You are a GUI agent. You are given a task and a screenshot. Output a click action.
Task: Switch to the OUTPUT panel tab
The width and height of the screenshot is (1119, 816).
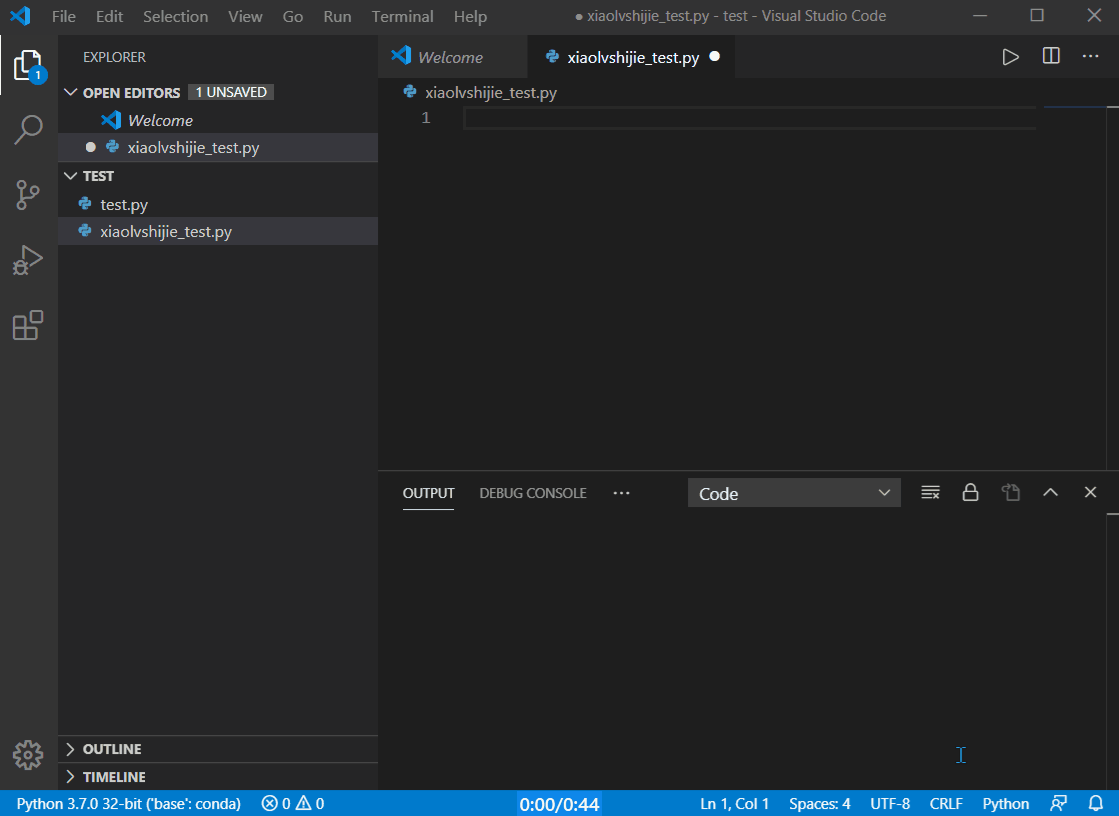tap(428, 493)
